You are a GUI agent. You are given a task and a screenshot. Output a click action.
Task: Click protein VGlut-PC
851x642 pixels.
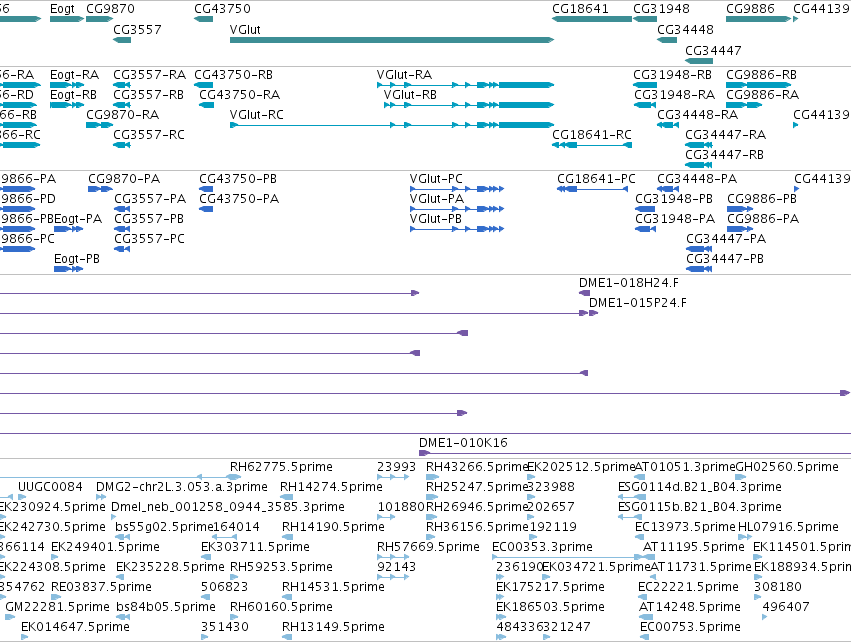457,189
